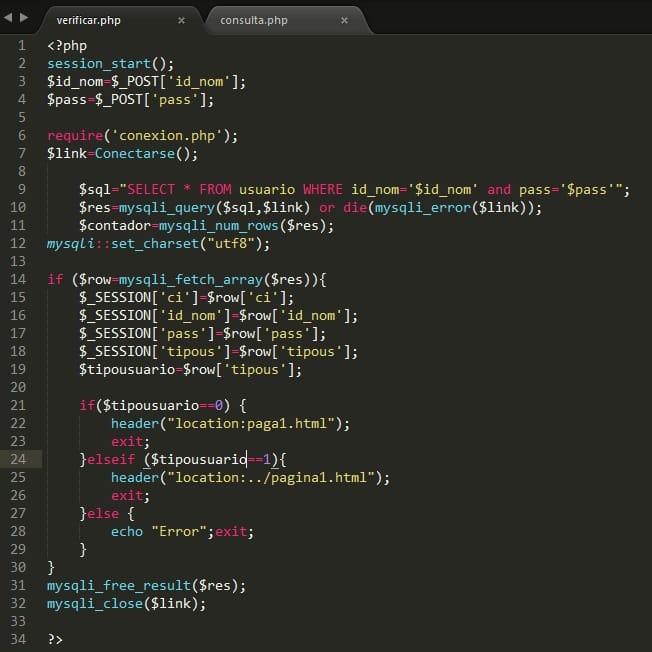
Task: Click the right tab scroll arrow
Action: [23, 18]
